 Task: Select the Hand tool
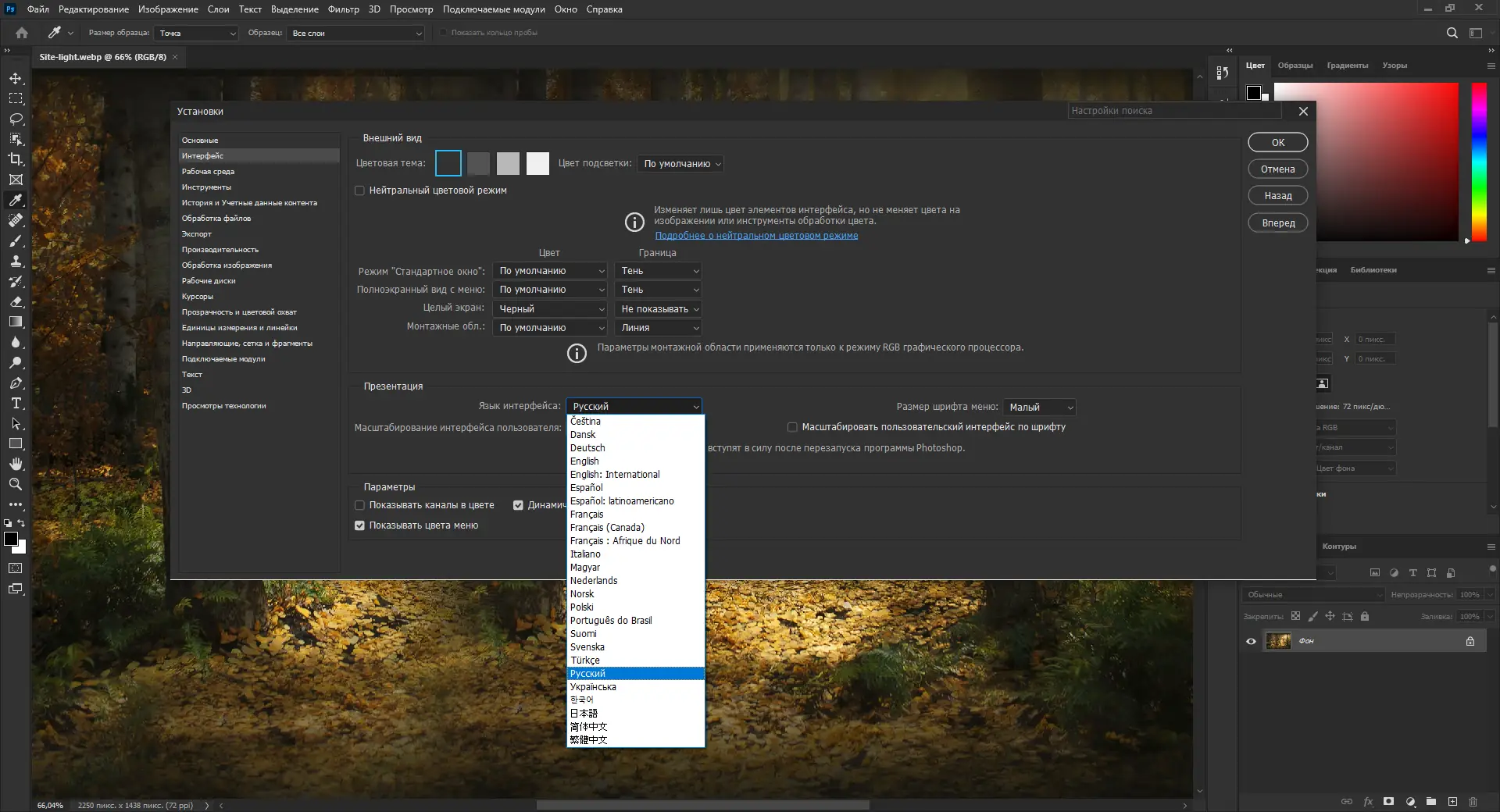(16, 464)
